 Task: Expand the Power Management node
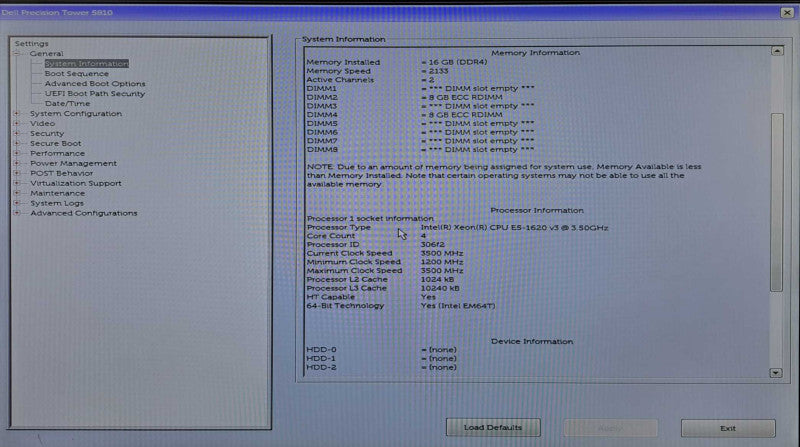coord(16,163)
